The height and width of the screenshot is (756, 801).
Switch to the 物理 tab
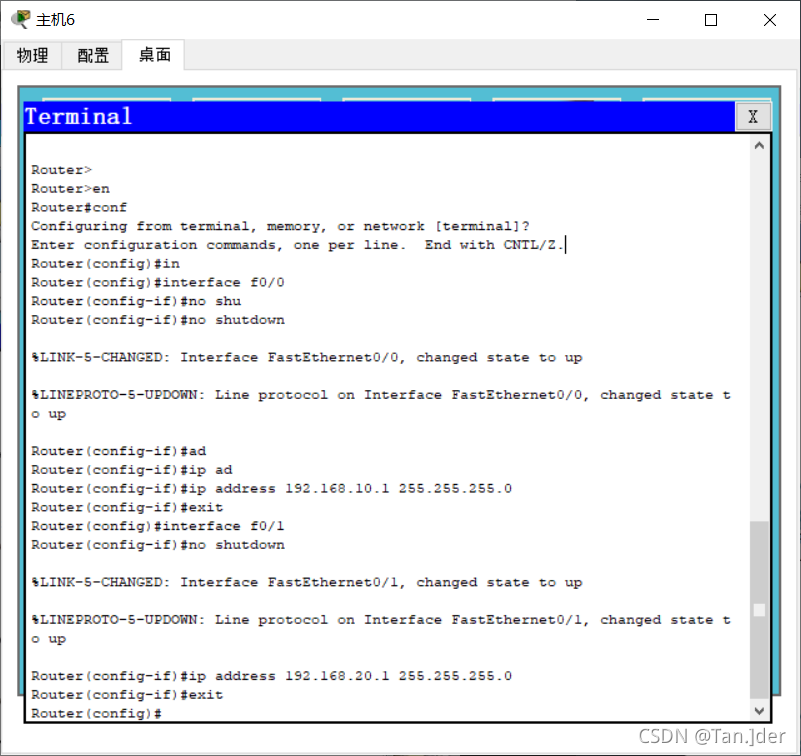pyautogui.click(x=32, y=55)
